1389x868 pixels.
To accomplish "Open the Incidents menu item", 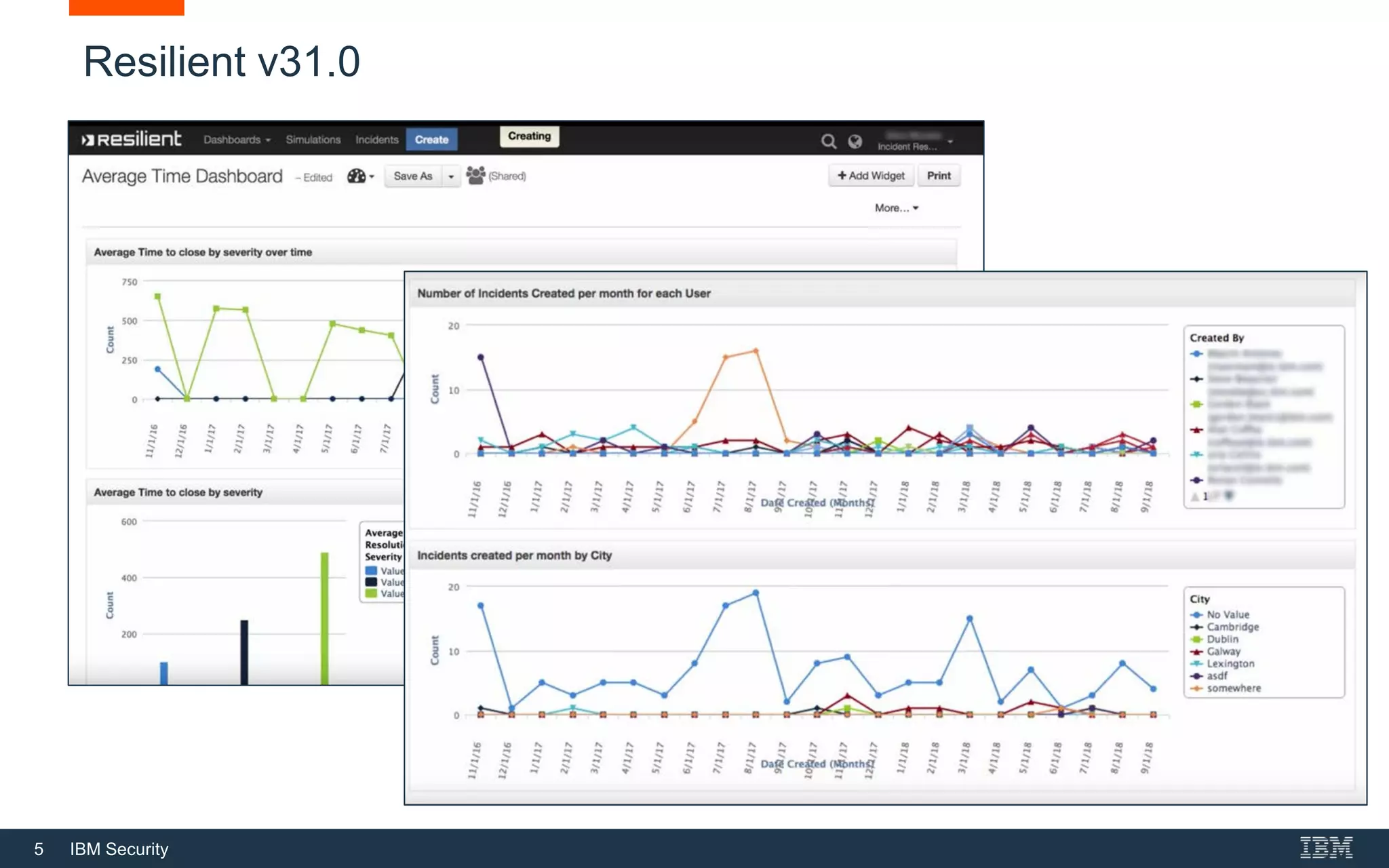I will tap(376, 140).
